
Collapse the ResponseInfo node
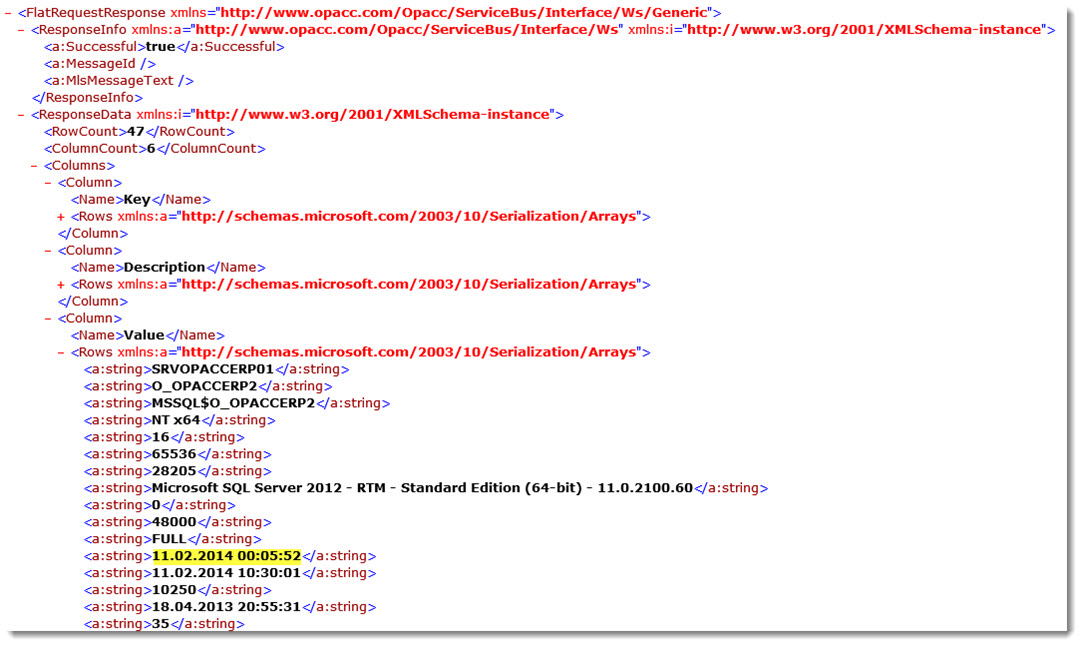pyautogui.click(x=21, y=30)
